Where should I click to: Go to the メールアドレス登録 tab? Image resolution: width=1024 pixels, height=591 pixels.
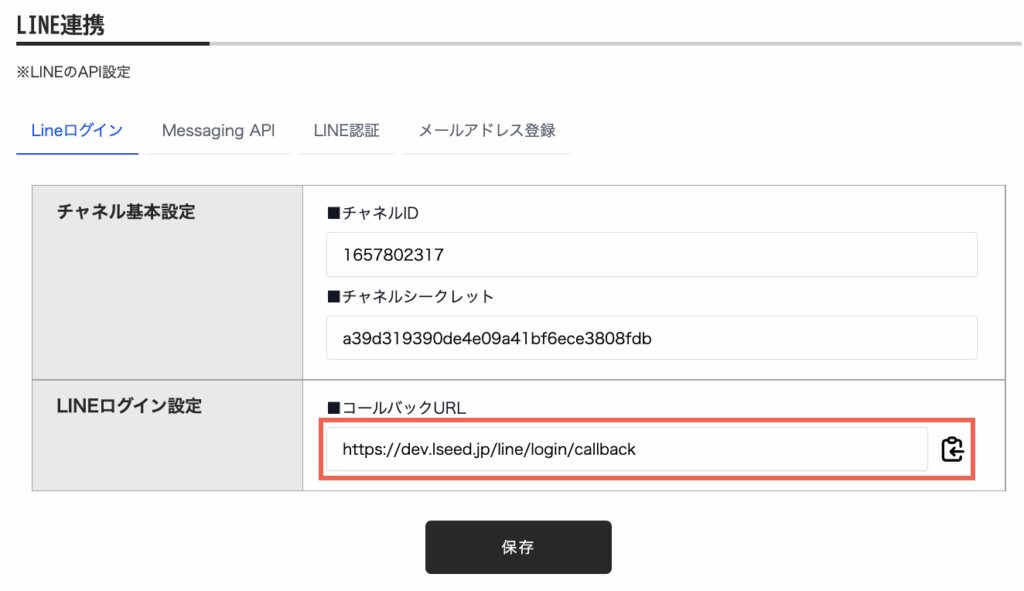(486, 130)
